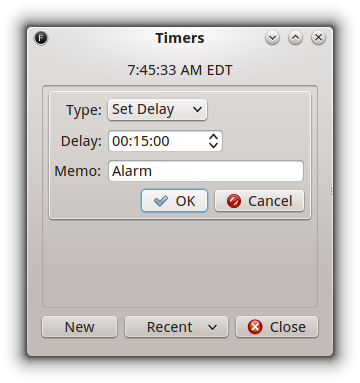Click the empty timer list area below form
This screenshot has width=360, height=383.
tap(180, 263)
